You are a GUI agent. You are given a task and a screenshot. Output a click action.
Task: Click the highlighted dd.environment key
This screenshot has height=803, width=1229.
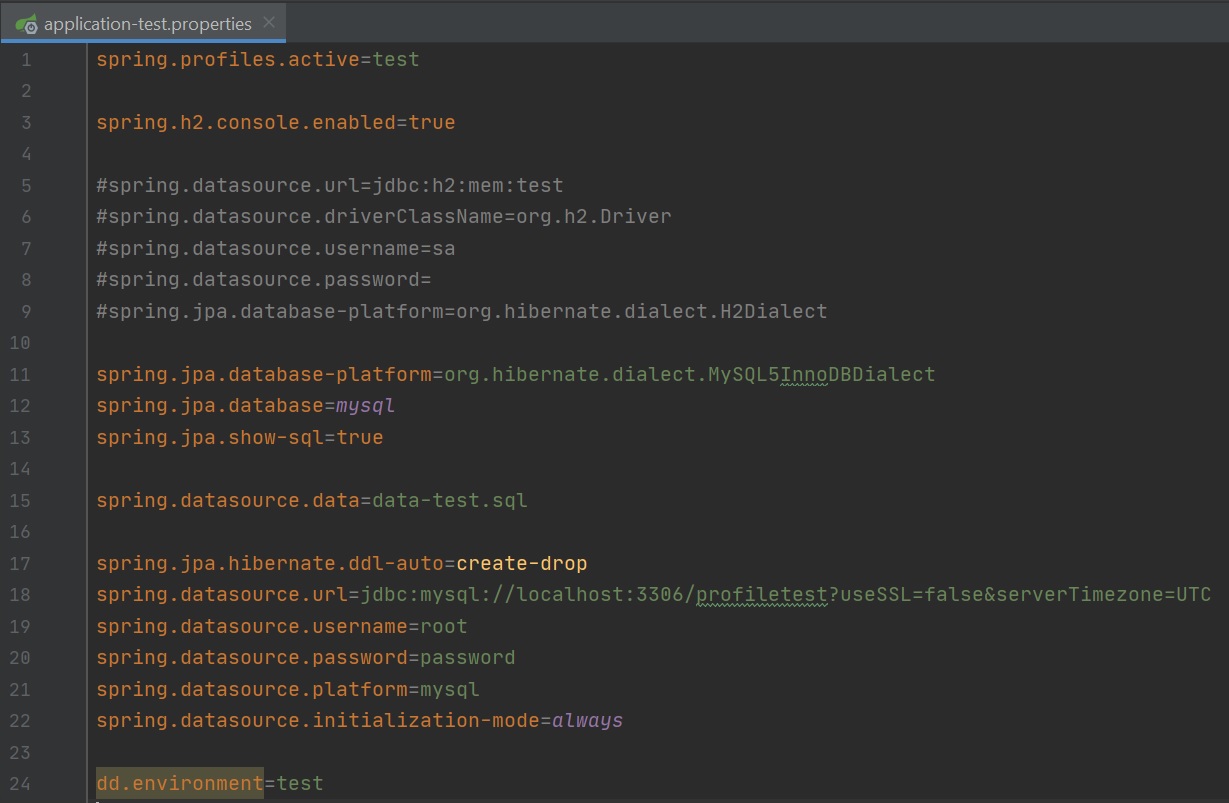(x=180, y=784)
